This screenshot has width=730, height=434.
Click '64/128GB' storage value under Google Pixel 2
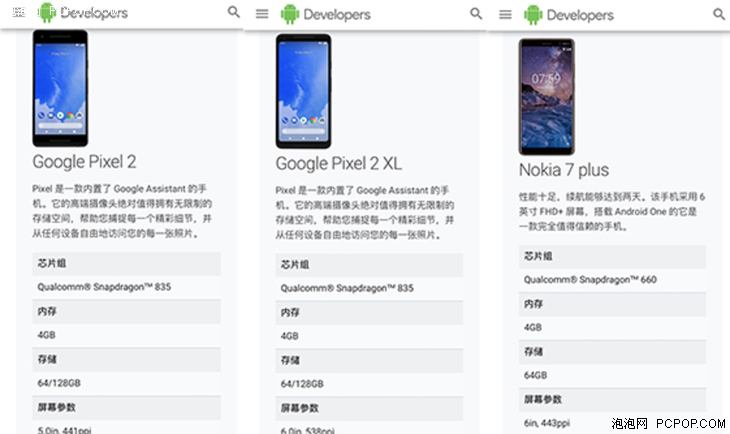(59, 383)
